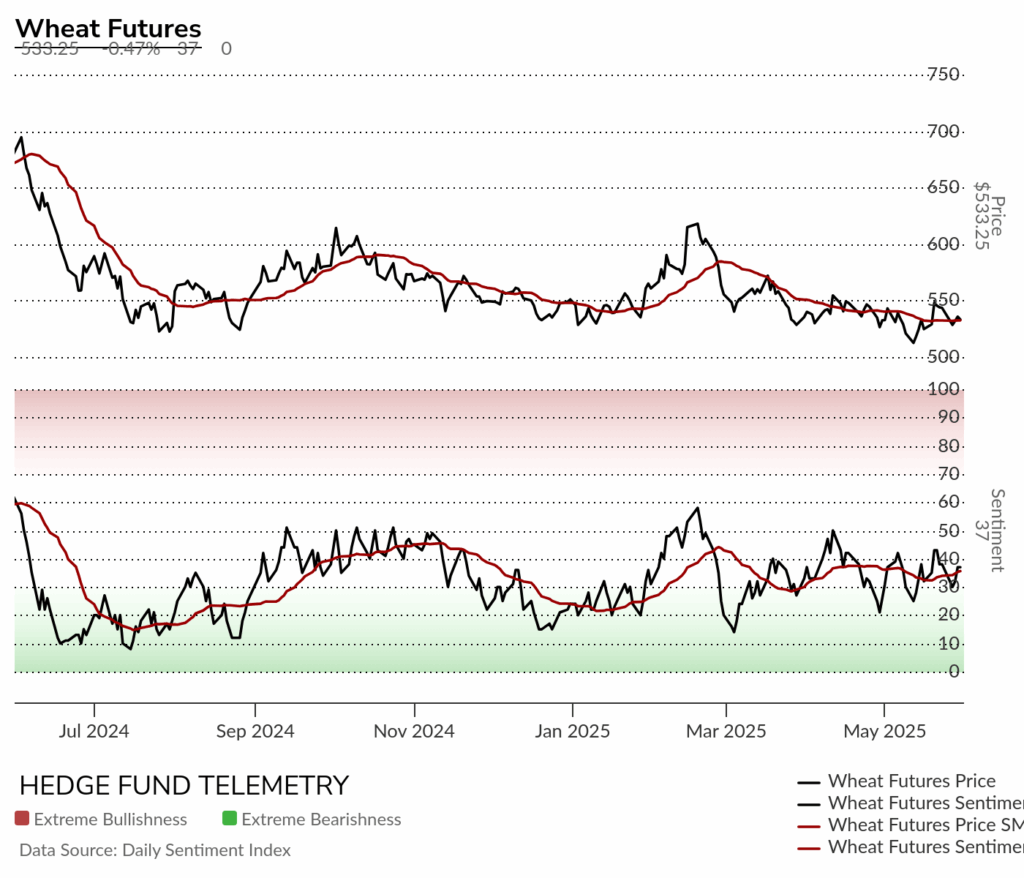Click the Nov 2024 axis marker
The height and width of the screenshot is (878, 1024).
pos(414,730)
